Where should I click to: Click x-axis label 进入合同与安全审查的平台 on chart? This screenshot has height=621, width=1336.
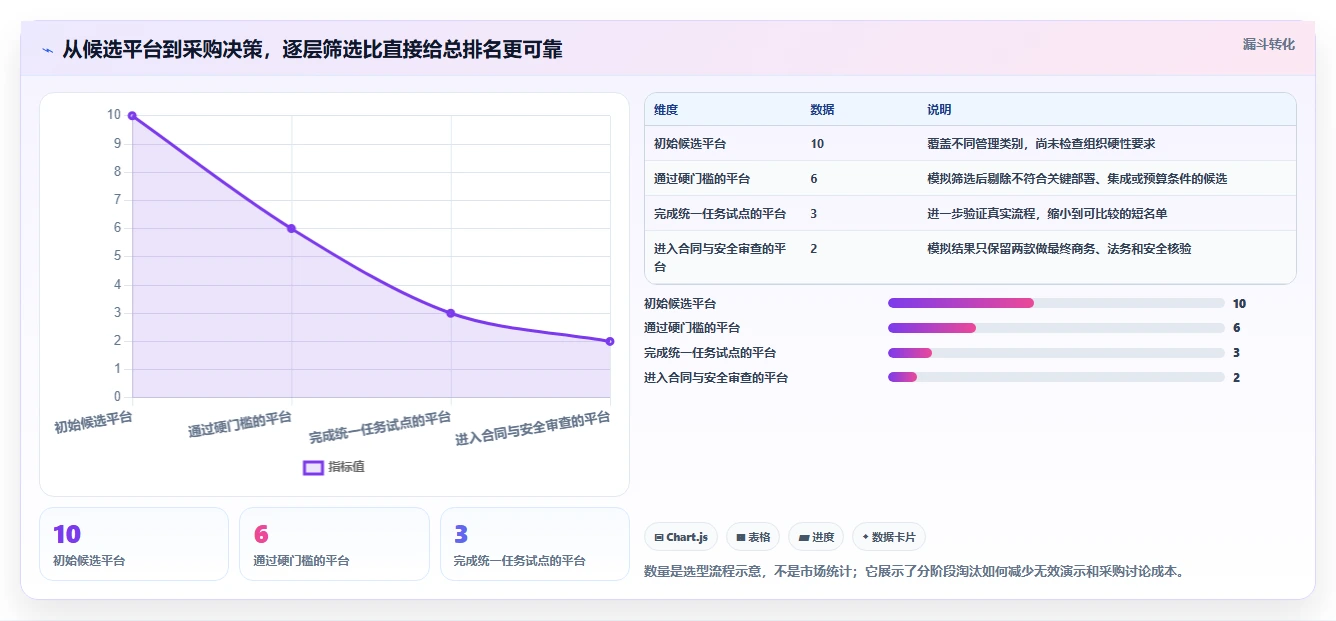(533, 428)
